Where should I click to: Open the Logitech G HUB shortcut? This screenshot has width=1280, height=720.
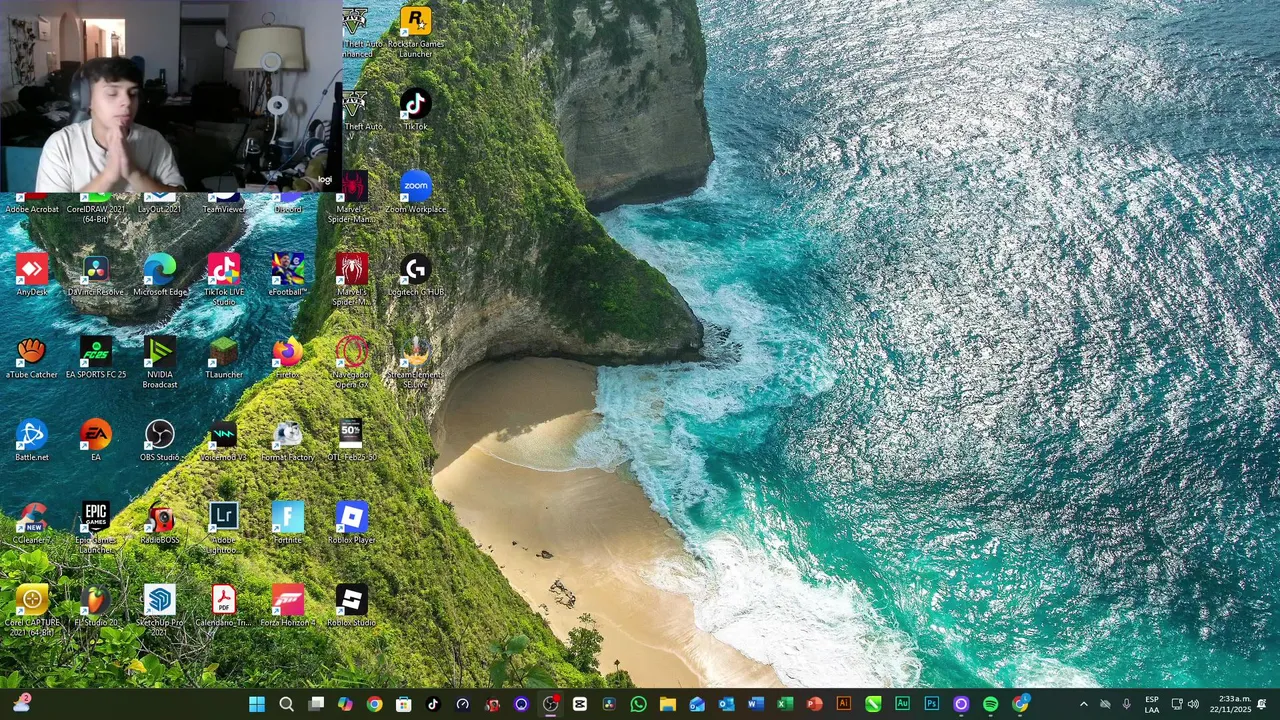(x=415, y=275)
